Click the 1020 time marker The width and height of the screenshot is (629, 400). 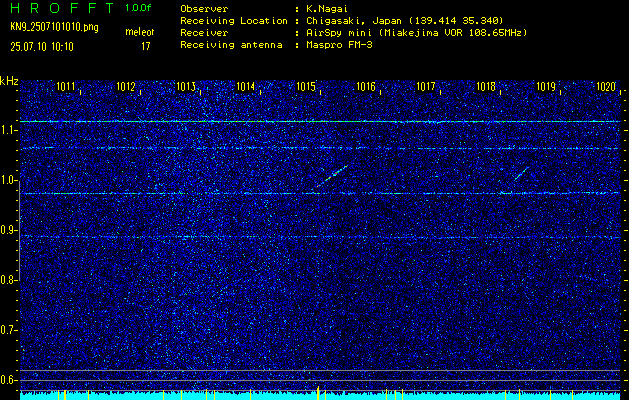click(606, 86)
